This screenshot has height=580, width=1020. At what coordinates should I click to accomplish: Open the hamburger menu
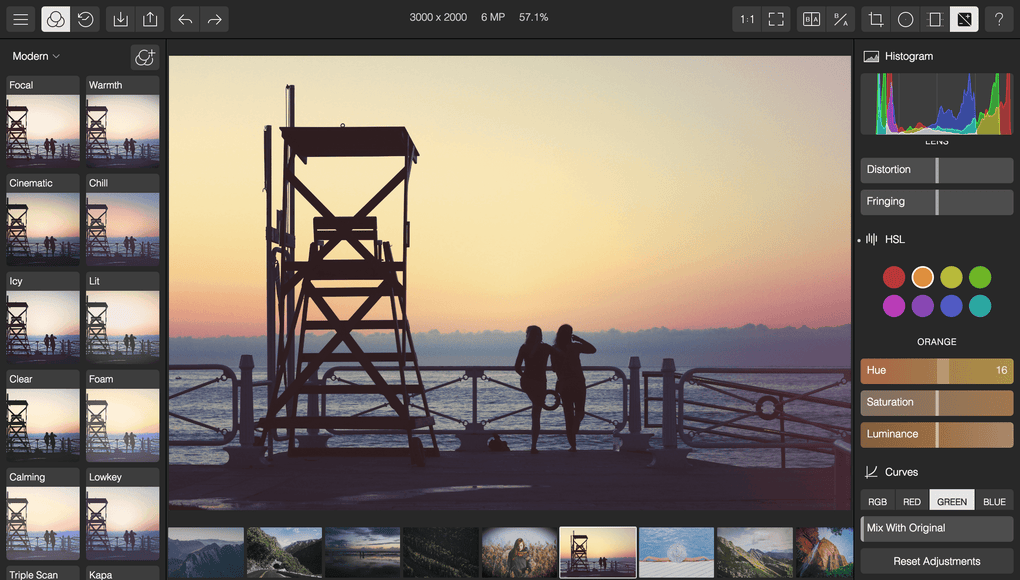(x=20, y=19)
